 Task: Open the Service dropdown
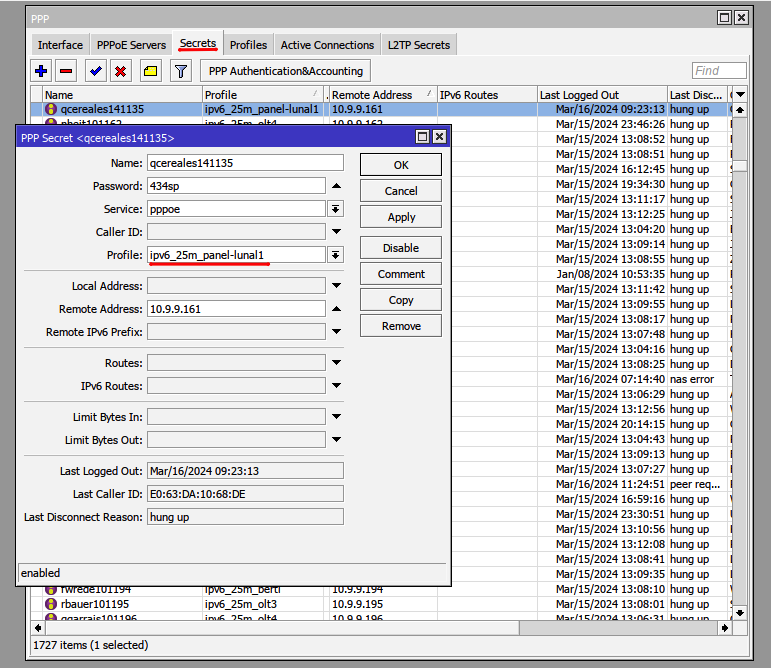335,209
